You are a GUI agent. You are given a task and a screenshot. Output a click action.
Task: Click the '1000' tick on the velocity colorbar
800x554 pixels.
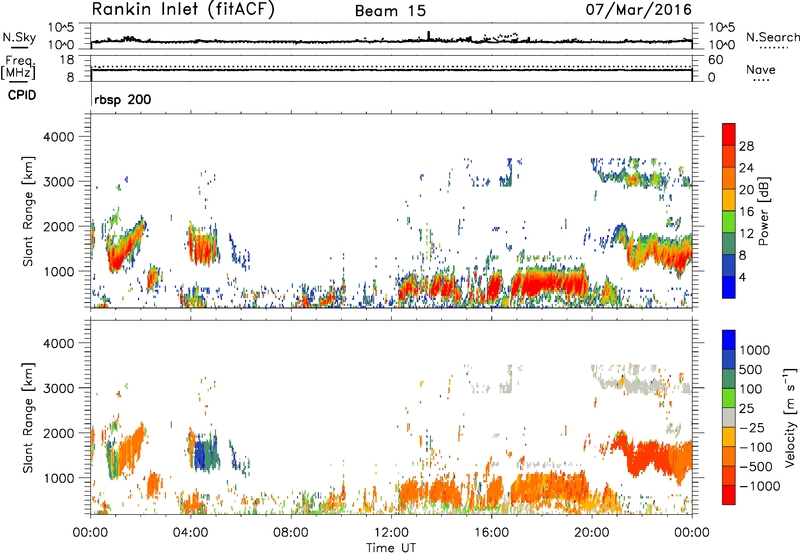[754, 350]
